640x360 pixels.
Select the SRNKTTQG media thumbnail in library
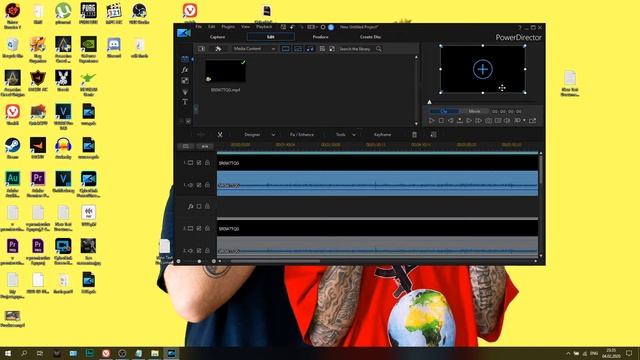click(x=225, y=71)
